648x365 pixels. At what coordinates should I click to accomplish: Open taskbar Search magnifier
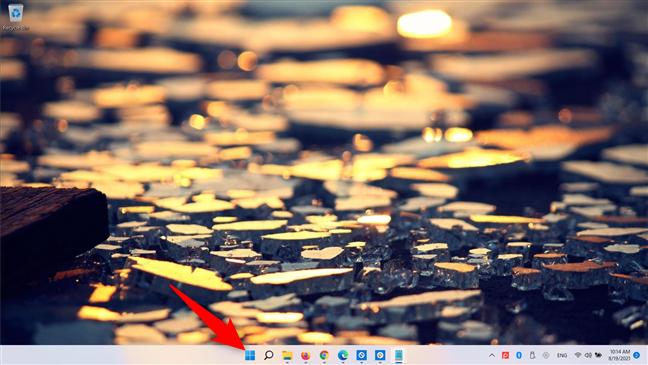tap(269, 355)
